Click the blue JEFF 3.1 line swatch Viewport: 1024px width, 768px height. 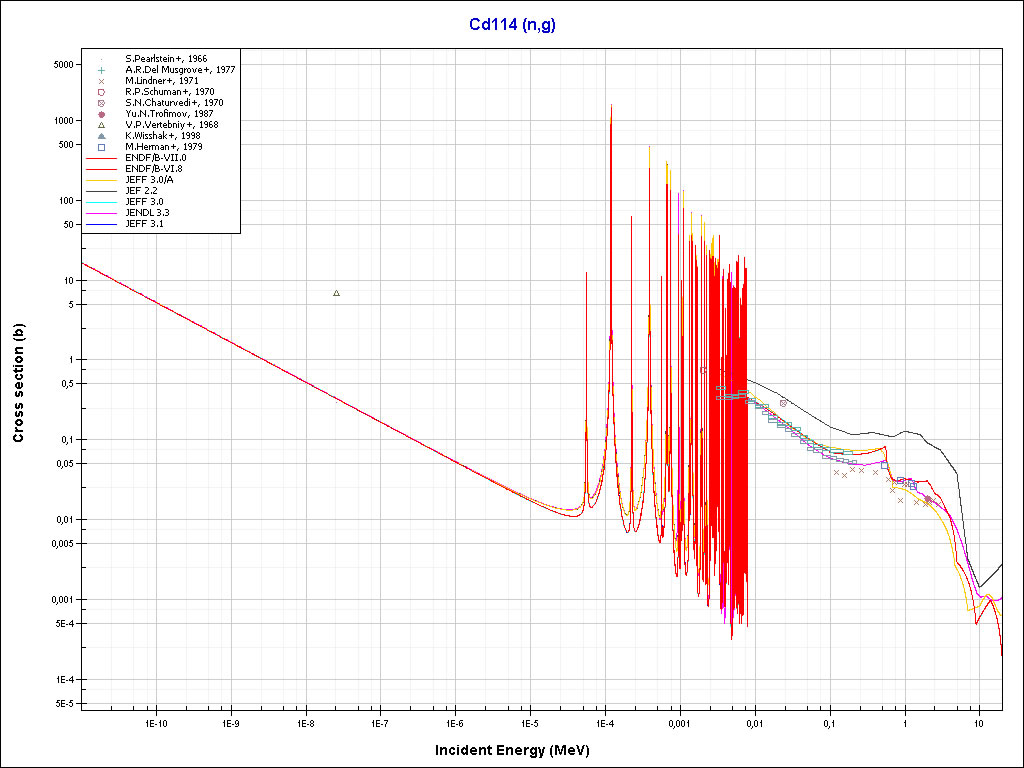pos(102,224)
